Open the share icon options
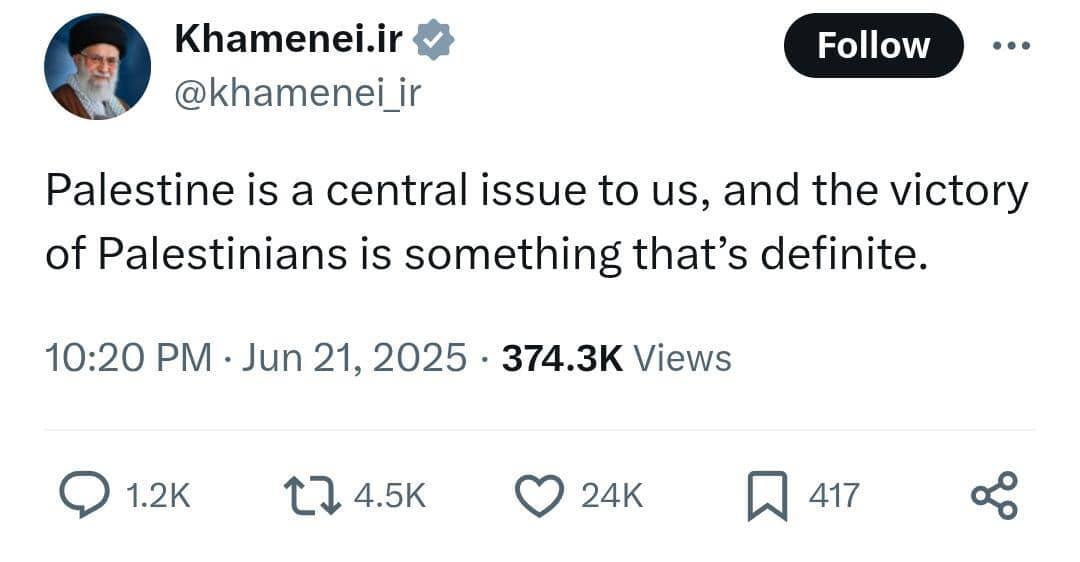1080x562 pixels. pyautogui.click(x=994, y=494)
